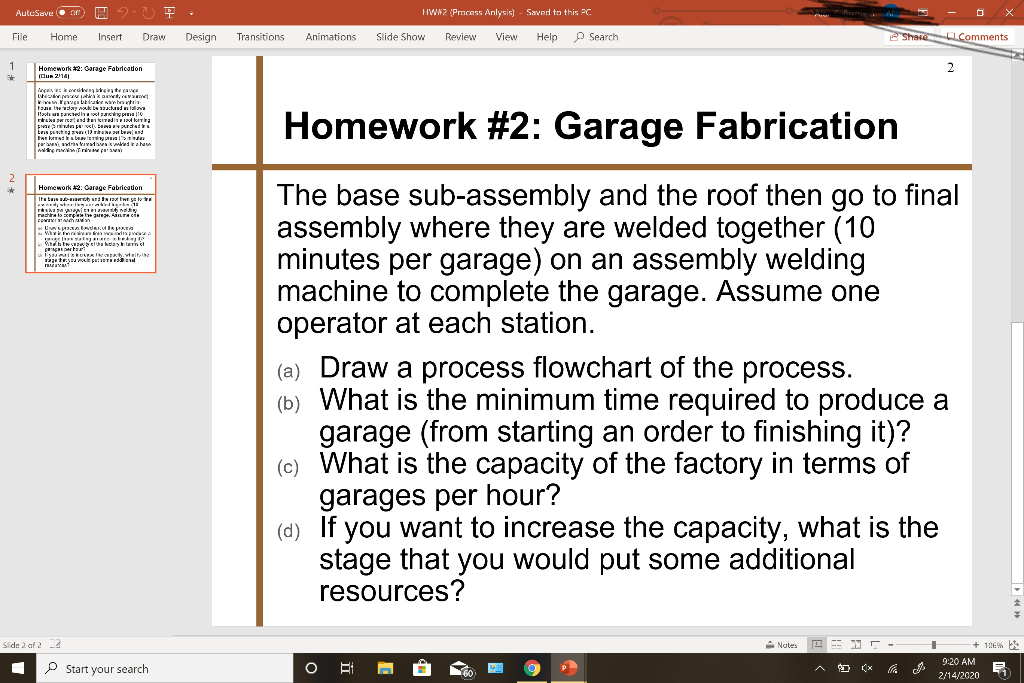Image resolution: width=1024 pixels, height=683 pixels.
Task: Switch to the Home tab
Action: coord(63,37)
